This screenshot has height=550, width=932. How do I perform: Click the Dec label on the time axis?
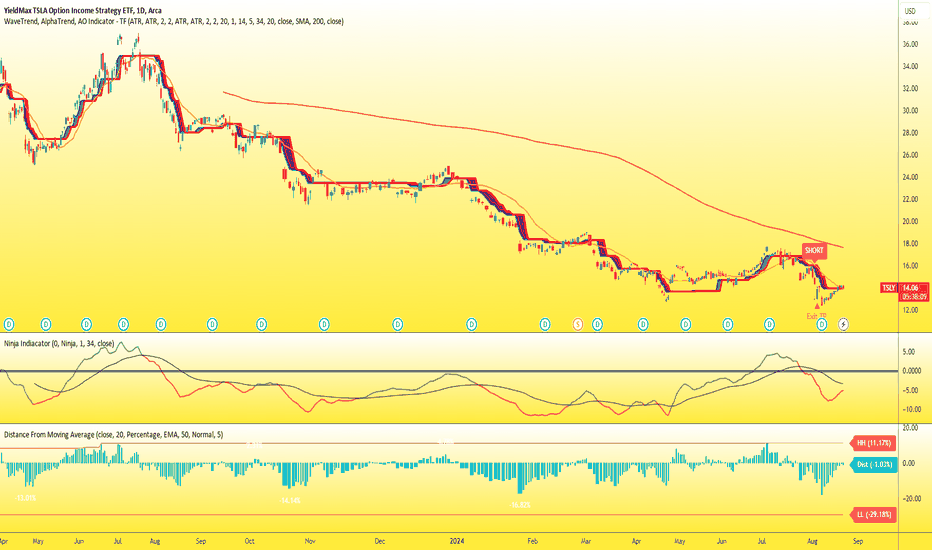click(380, 541)
